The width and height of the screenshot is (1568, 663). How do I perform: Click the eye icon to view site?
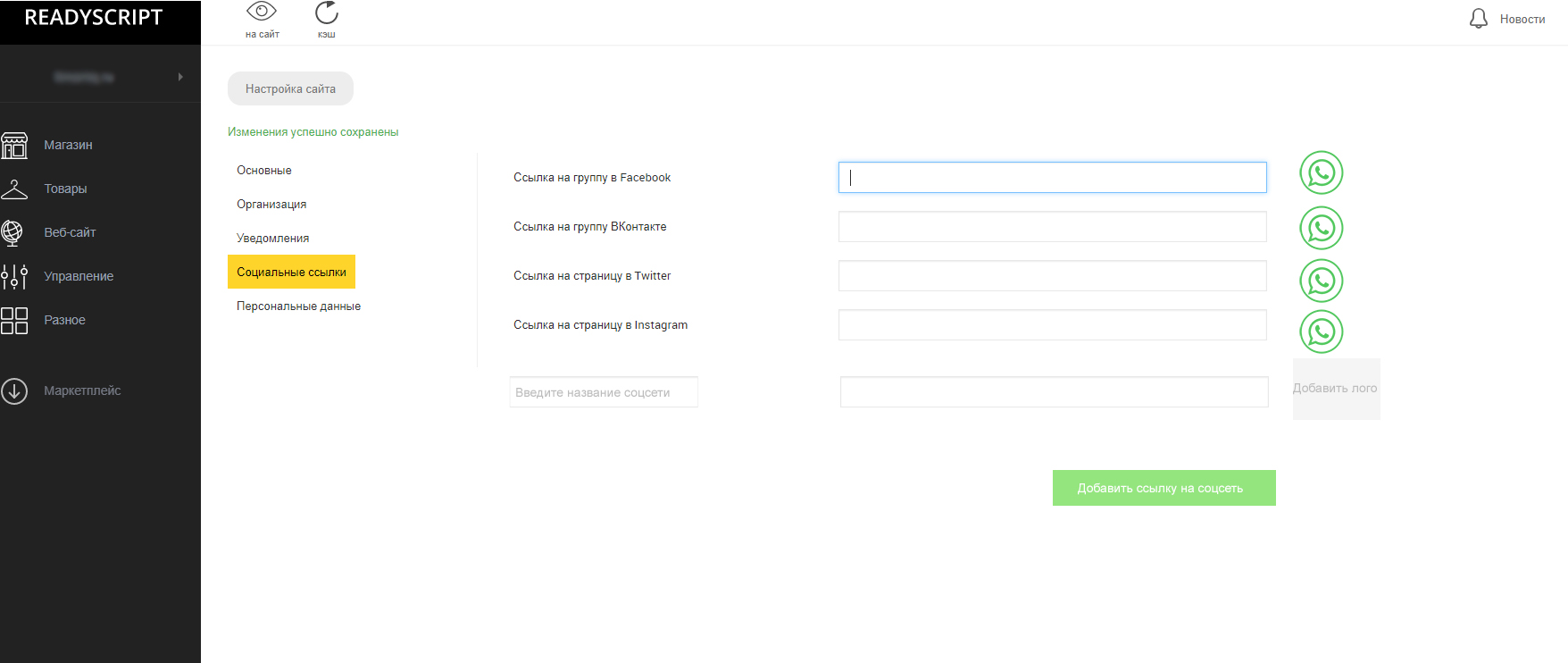tap(262, 13)
